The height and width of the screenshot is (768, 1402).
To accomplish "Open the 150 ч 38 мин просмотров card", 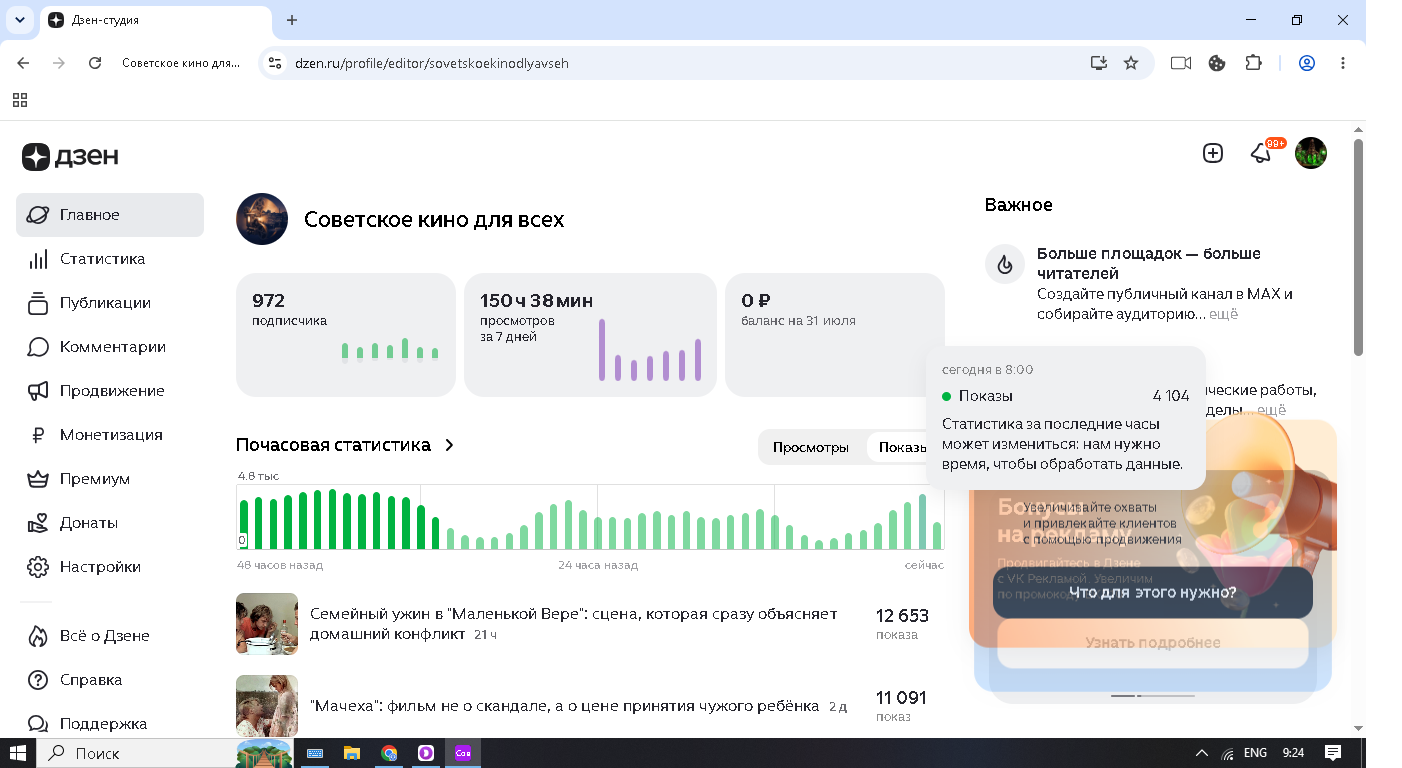I will pyautogui.click(x=590, y=335).
